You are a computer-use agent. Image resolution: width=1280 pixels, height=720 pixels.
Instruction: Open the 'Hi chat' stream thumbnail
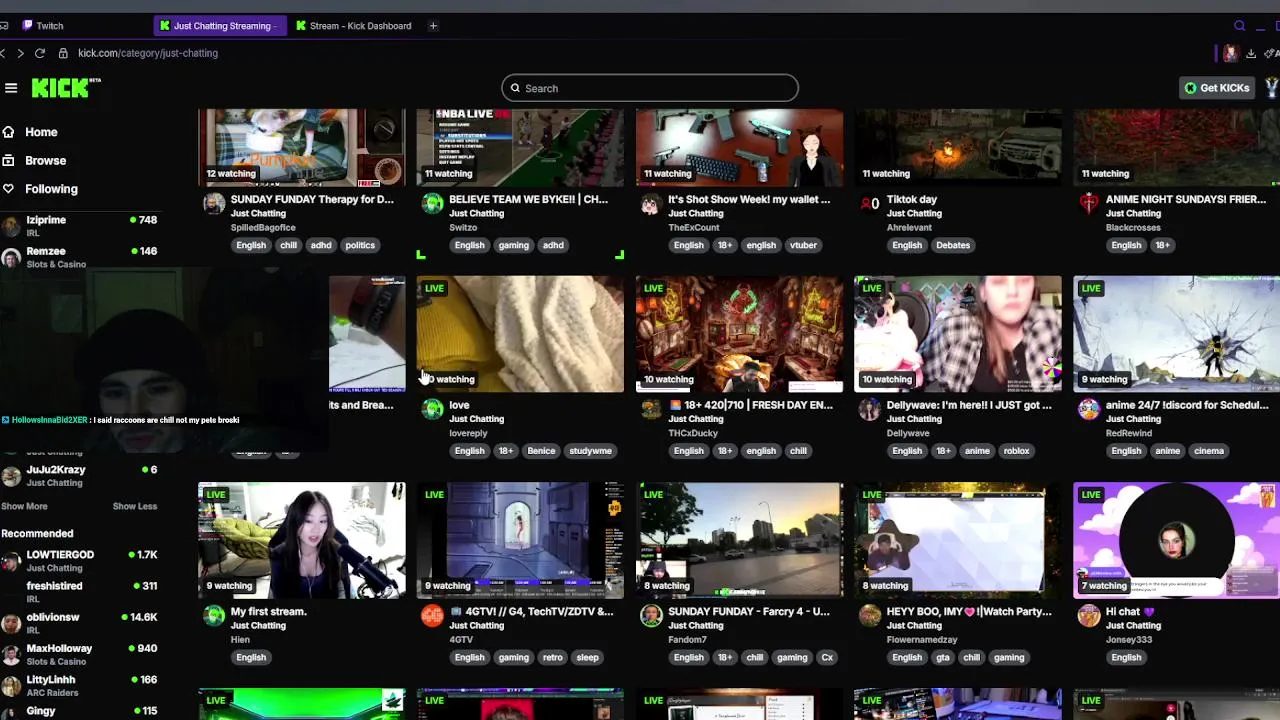click(1177, 540)
